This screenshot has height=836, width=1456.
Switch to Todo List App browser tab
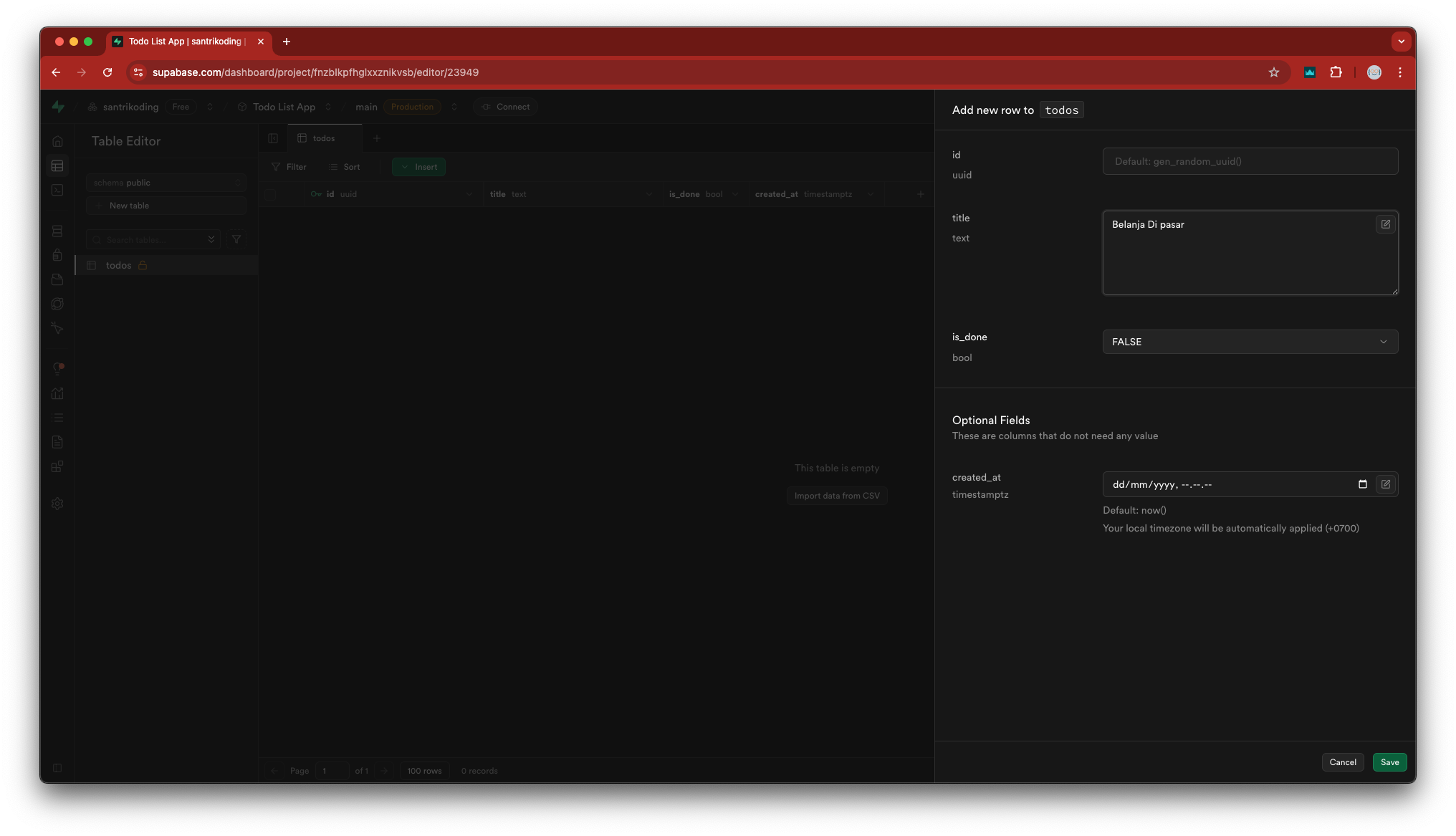tap(188, 42)
